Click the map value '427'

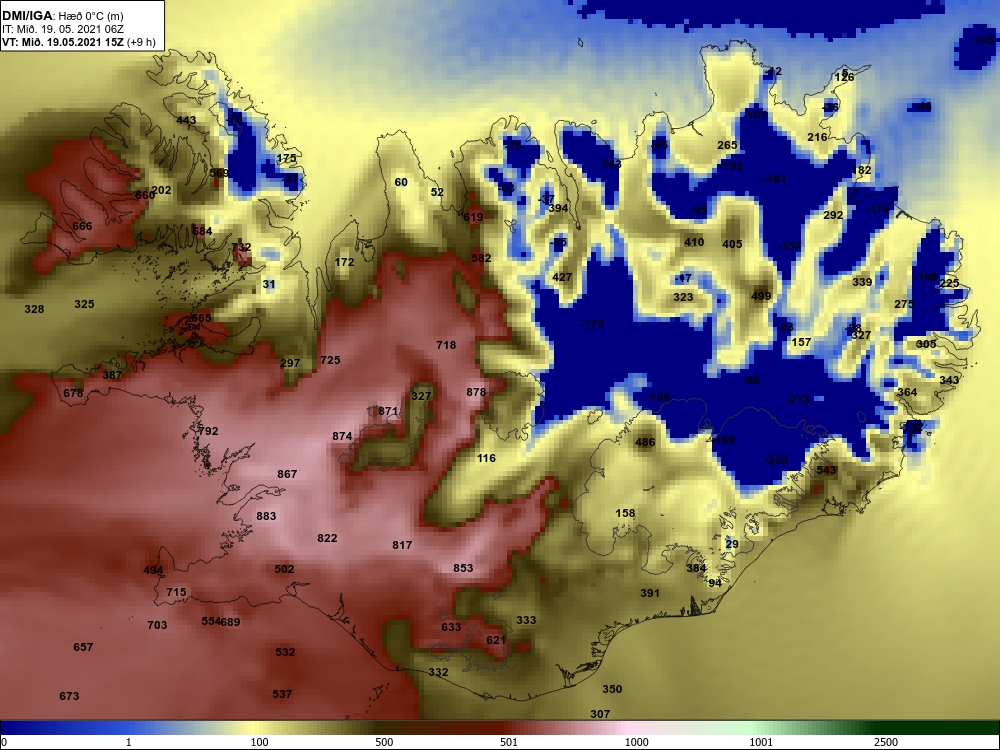[x=562, y=277]
